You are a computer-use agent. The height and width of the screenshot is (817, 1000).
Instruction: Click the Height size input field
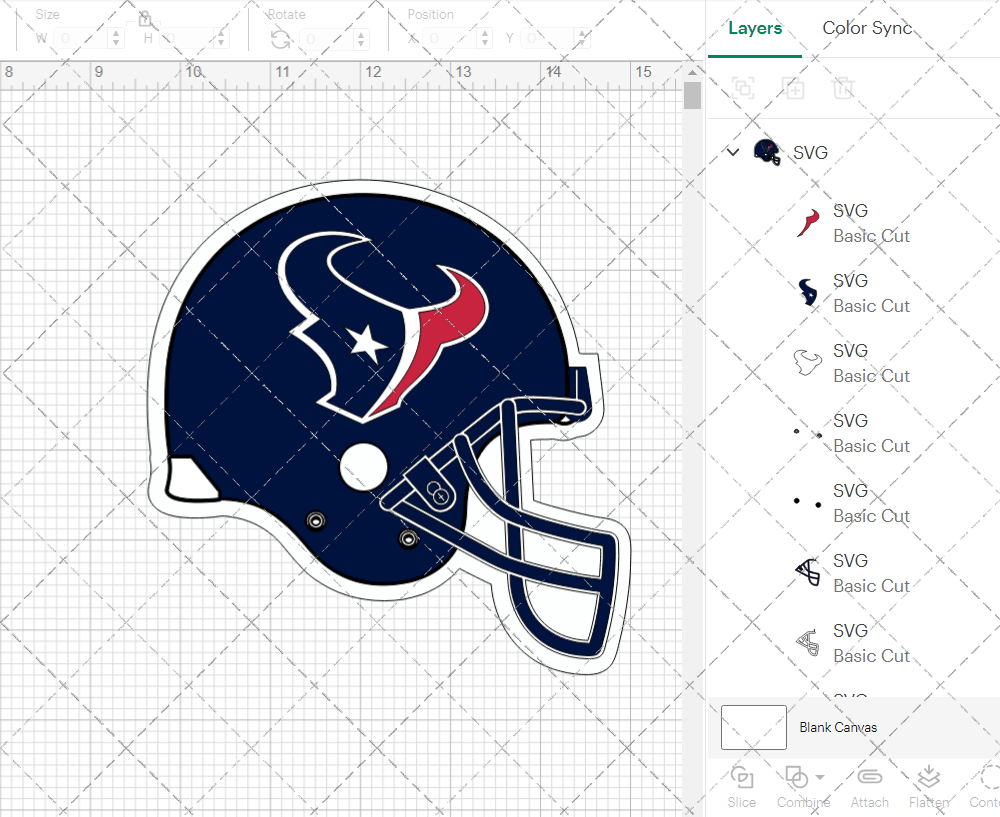[187, 38]
